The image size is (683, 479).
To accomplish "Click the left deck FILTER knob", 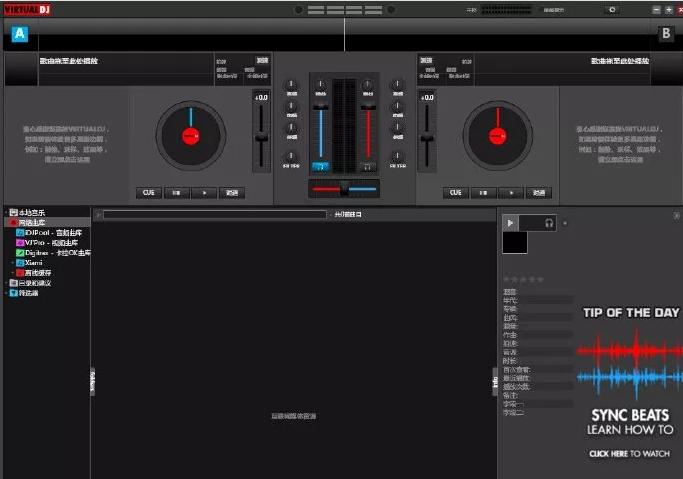I will (291, 156).
